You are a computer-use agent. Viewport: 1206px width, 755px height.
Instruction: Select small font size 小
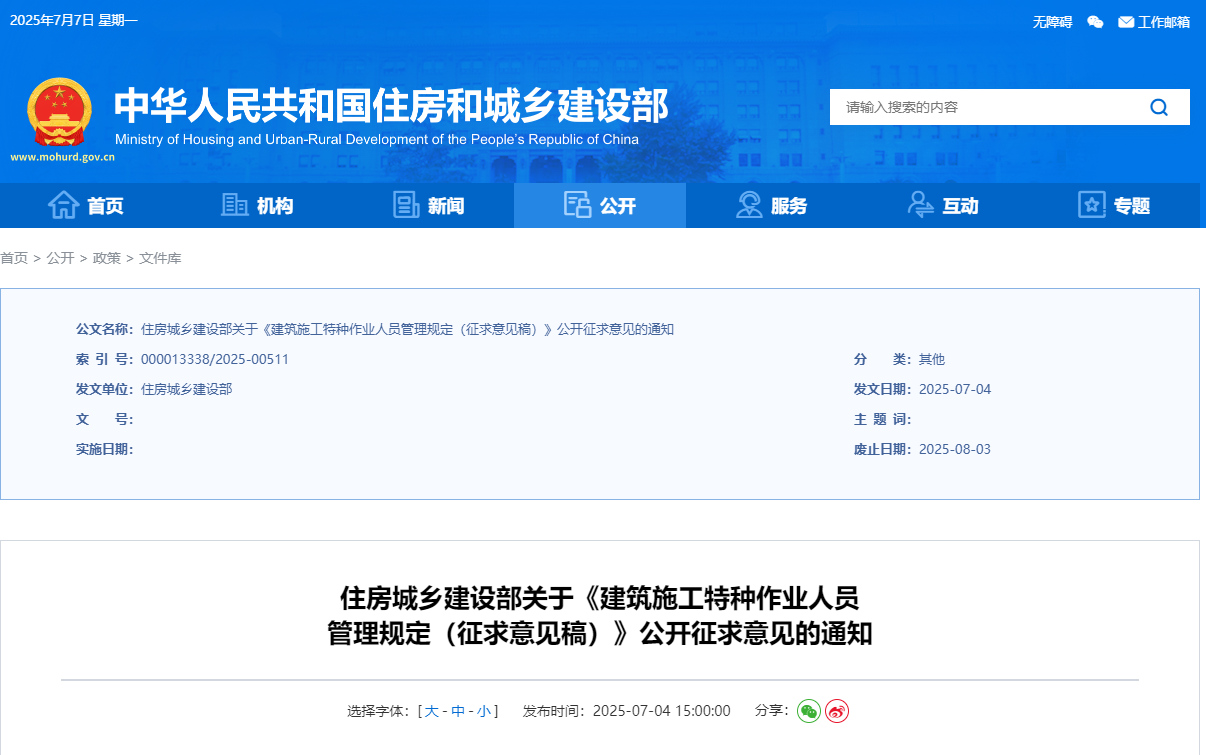[484, 711]
